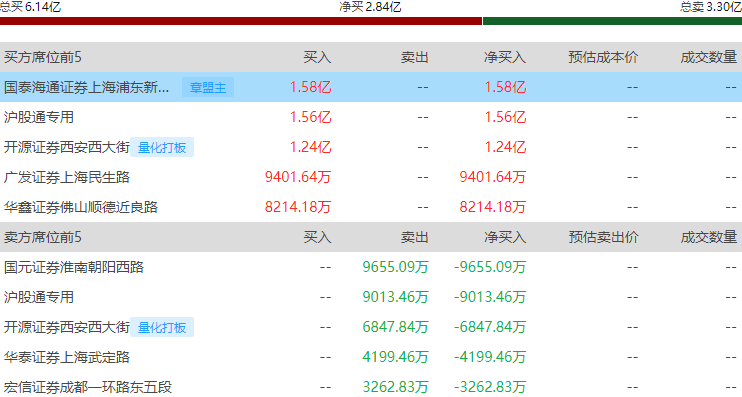Open 华鑫证券佛山顺德近良路 seat
Viewport: 742px width, 397px height.
pyautogui.click(x=81, y=207)
